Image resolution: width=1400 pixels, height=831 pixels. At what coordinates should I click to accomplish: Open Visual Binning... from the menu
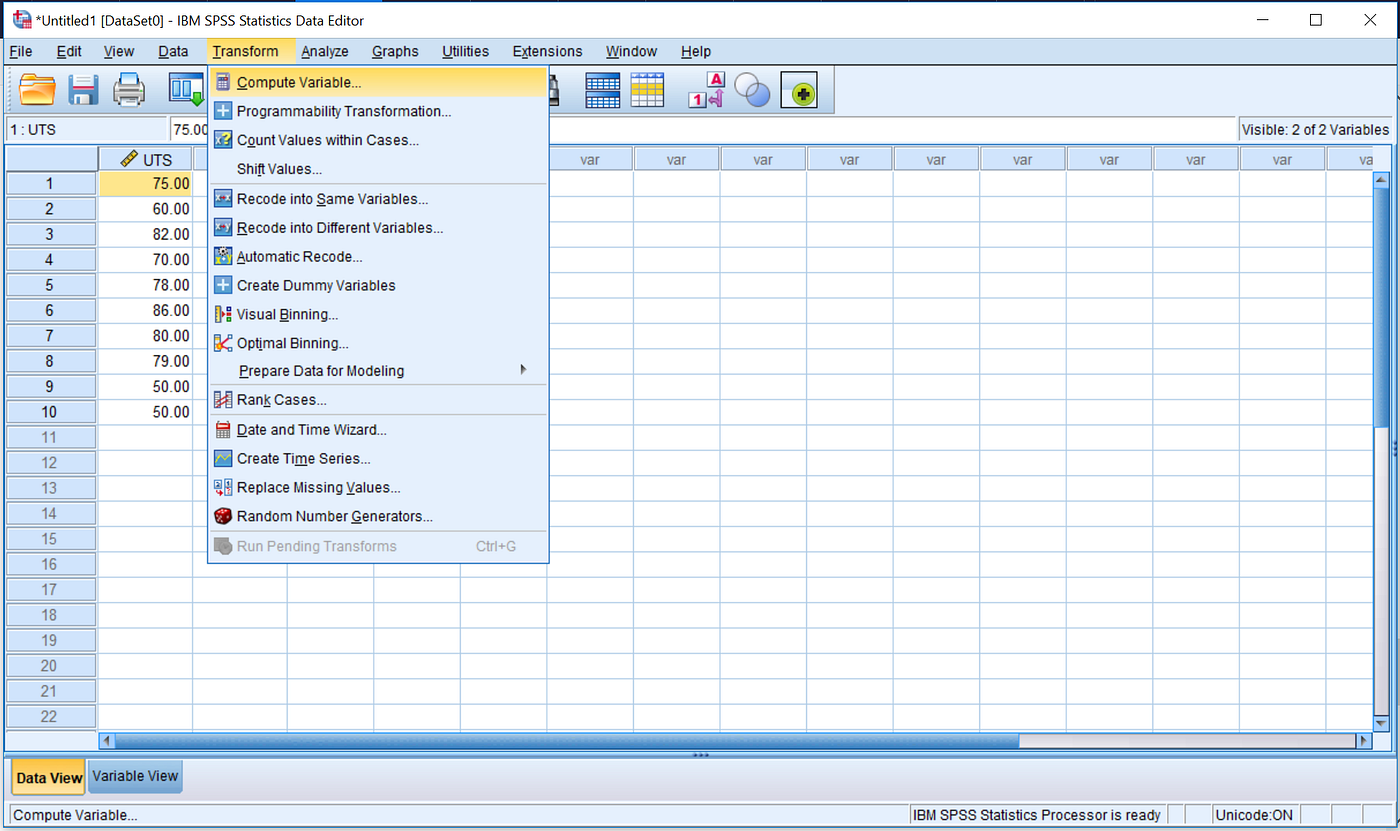pyautogui.click(x=378, y=314)
